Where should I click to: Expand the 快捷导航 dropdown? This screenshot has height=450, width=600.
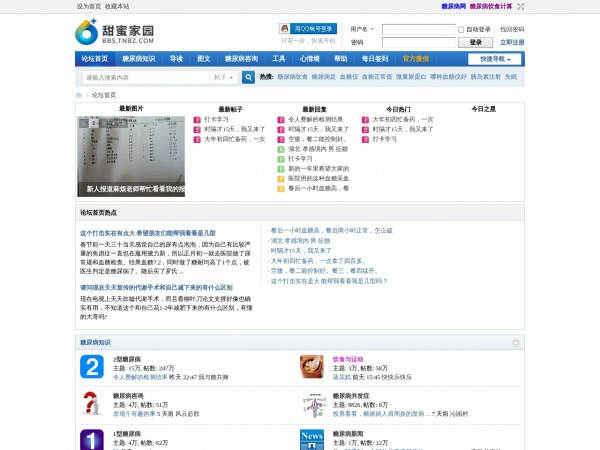(x=494, y=59)
